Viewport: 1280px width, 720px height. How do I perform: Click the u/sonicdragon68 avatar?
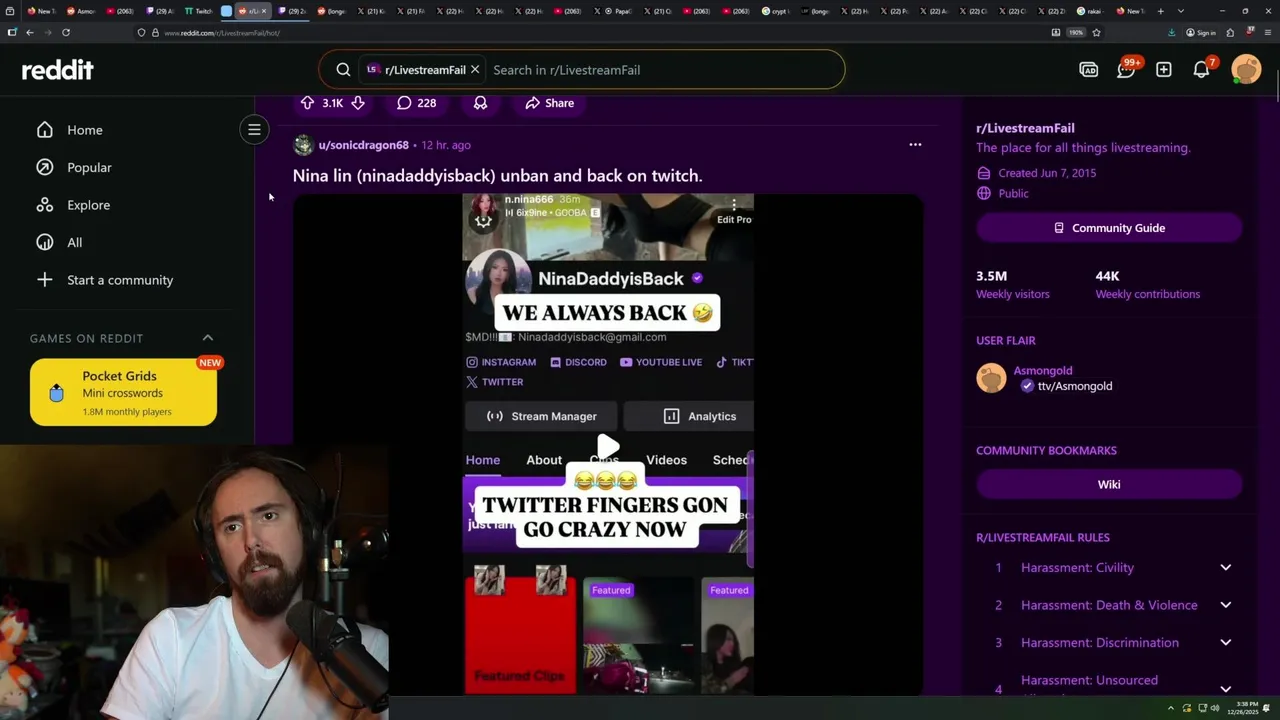coord(303,145)
